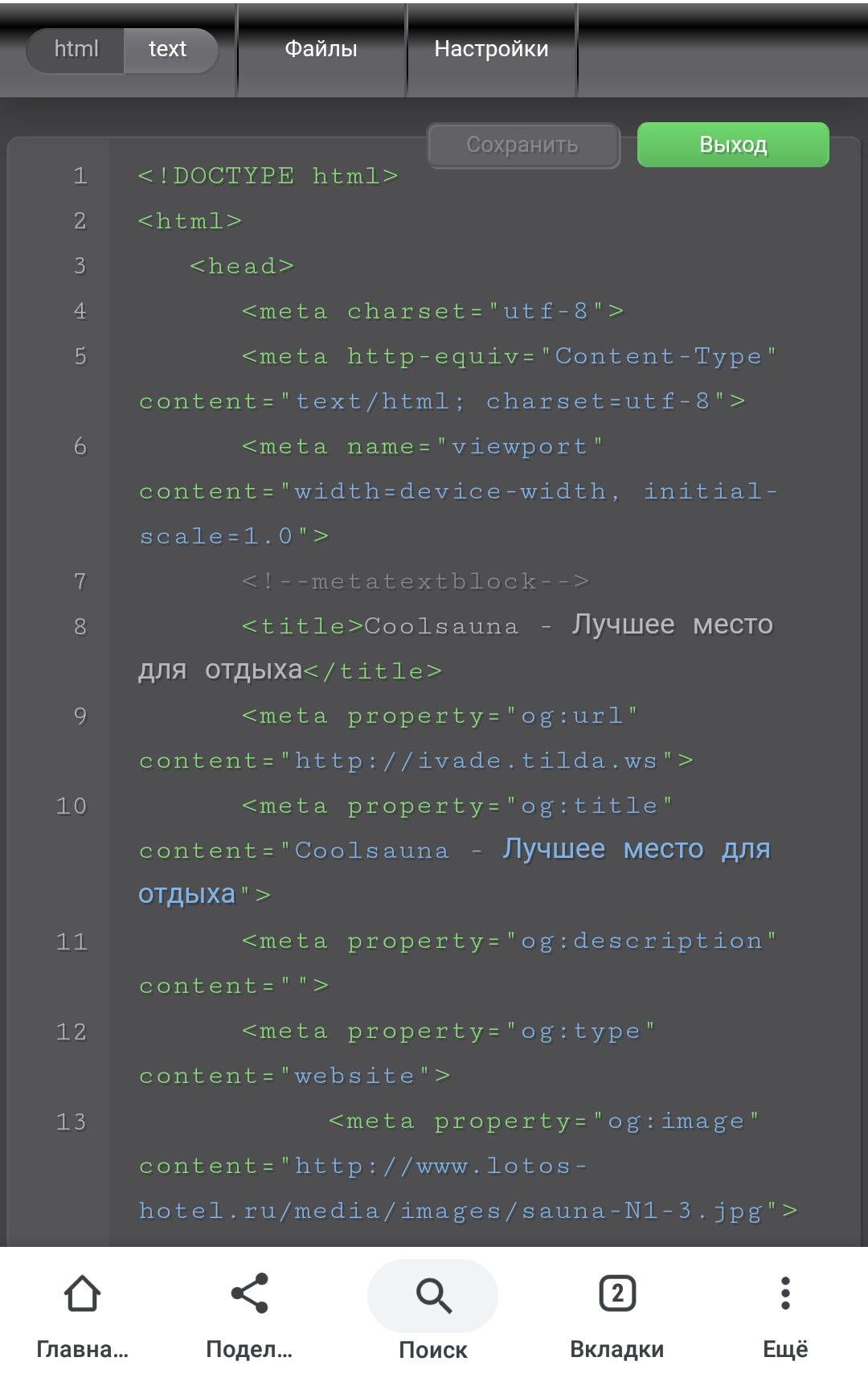This screenshot has width=868, height=1386.
Task: Tap the Share icon
Action: 249,1294
